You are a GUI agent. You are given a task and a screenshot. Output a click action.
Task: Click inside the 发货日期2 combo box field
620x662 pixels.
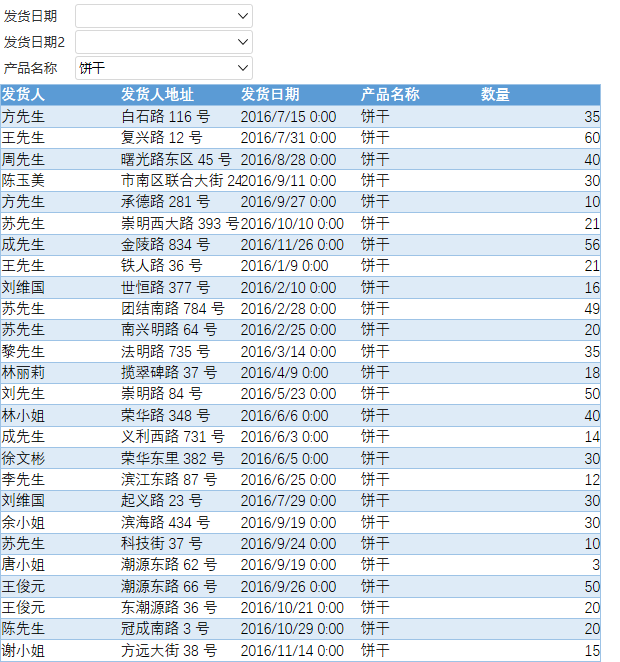(x=164, y=42)
